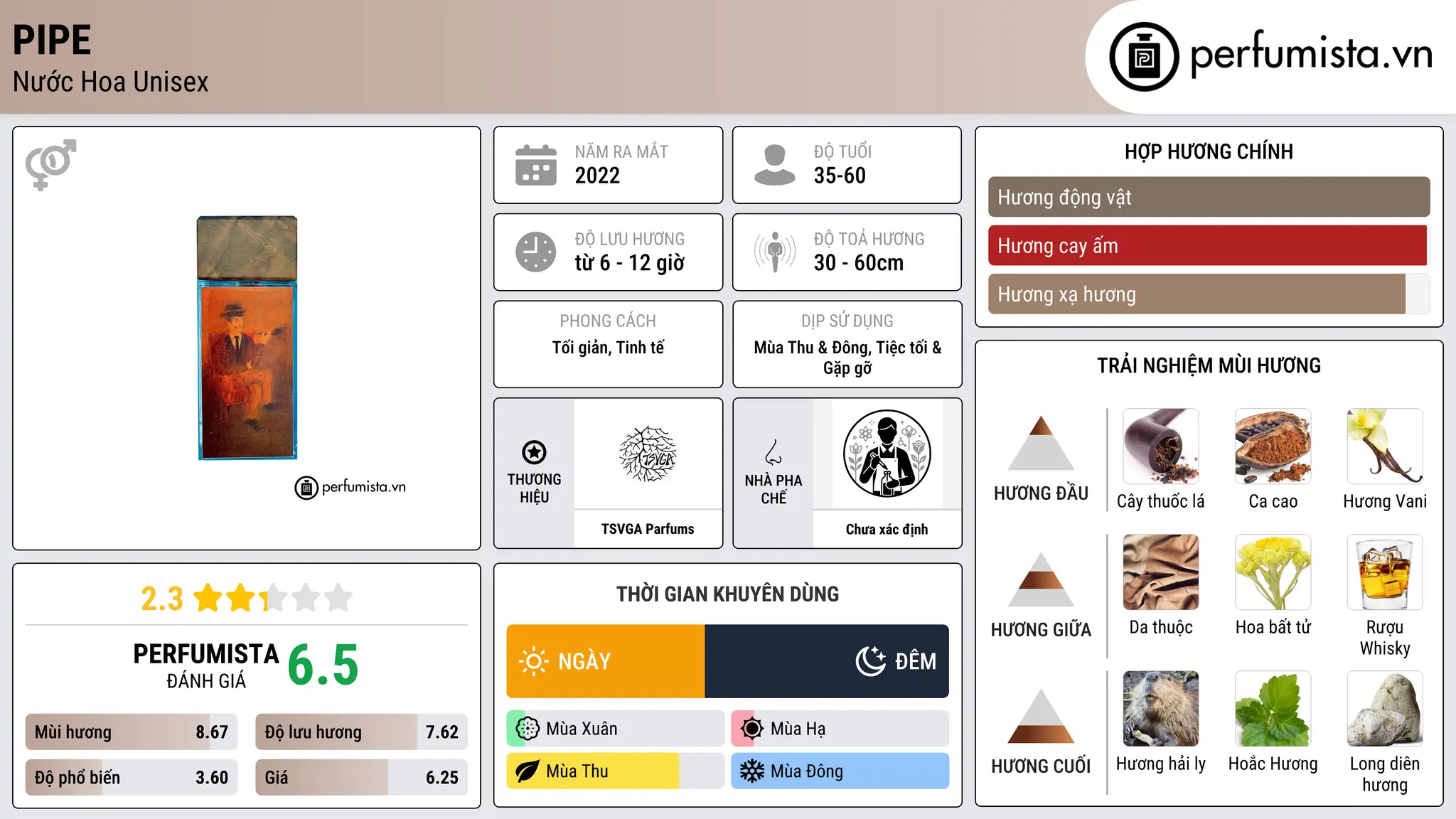Click the dark ĐÊM nighttime bar
The width and height of the screenshot is (1456, 819).
click(x=827, y=661)
